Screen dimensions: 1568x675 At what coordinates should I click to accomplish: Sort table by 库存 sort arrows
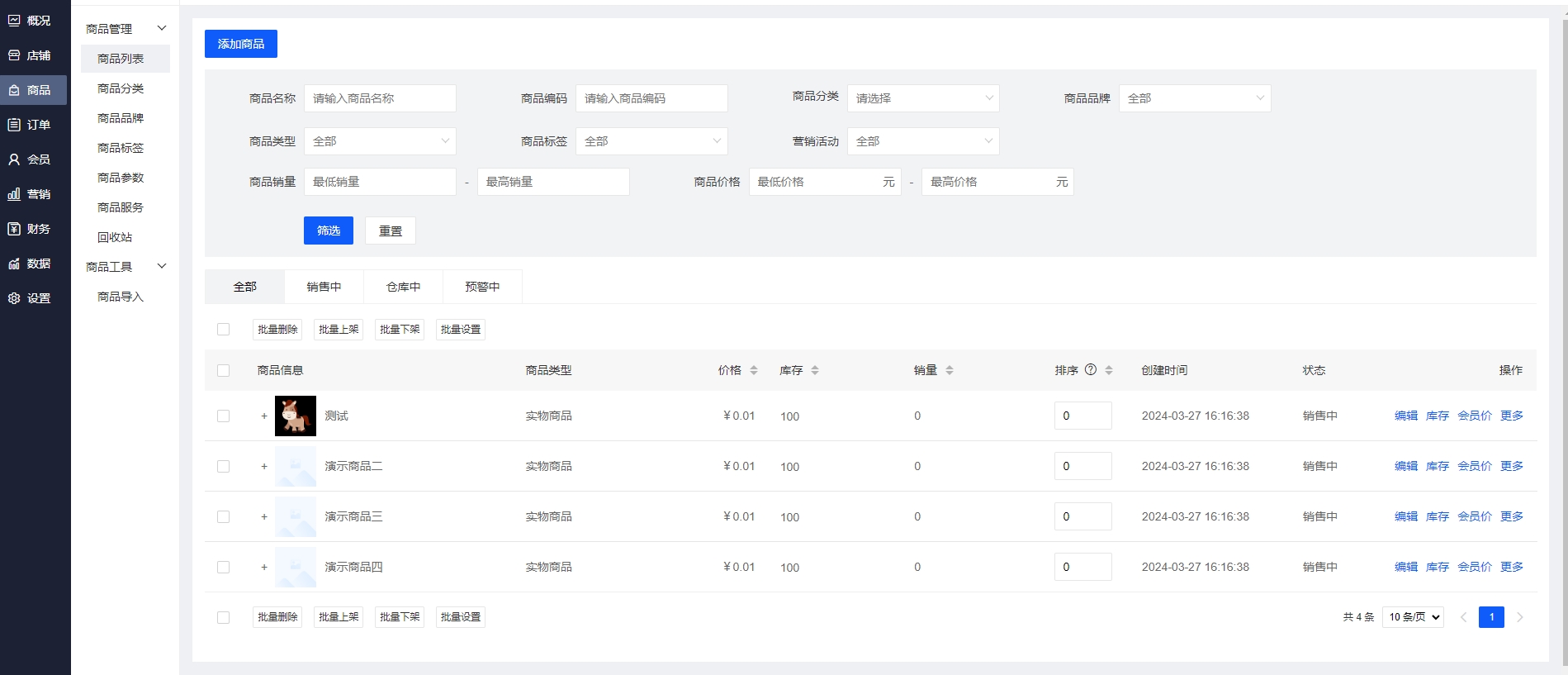coord(815,370)
